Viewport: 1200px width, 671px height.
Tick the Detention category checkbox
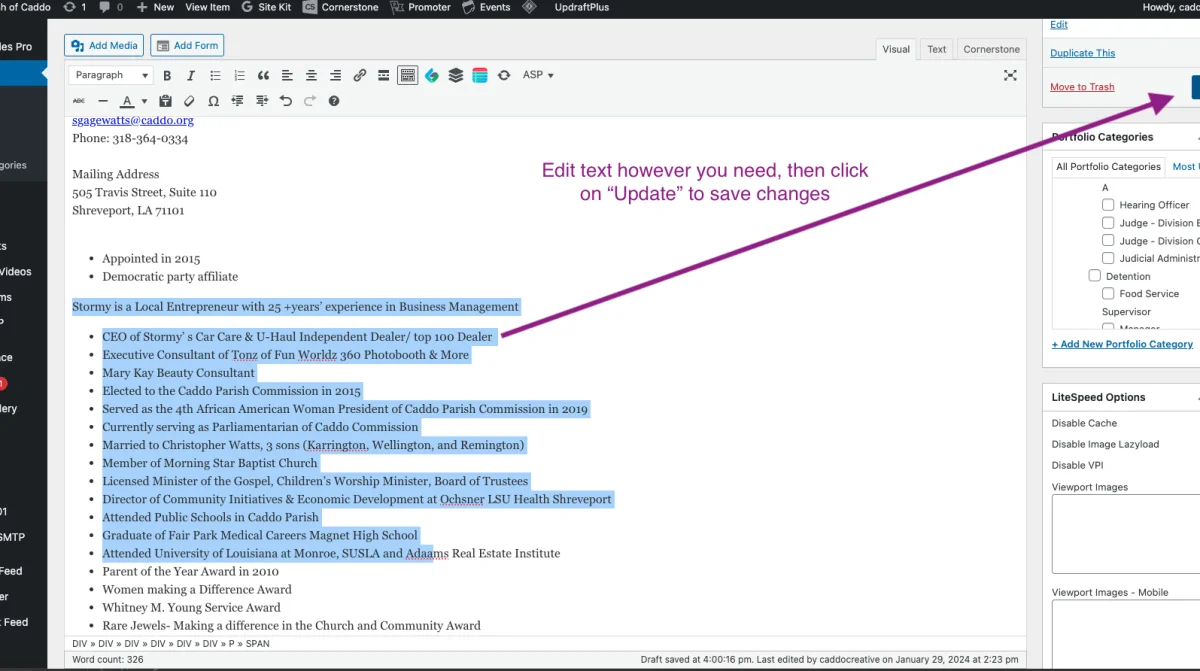point(1094,276)
